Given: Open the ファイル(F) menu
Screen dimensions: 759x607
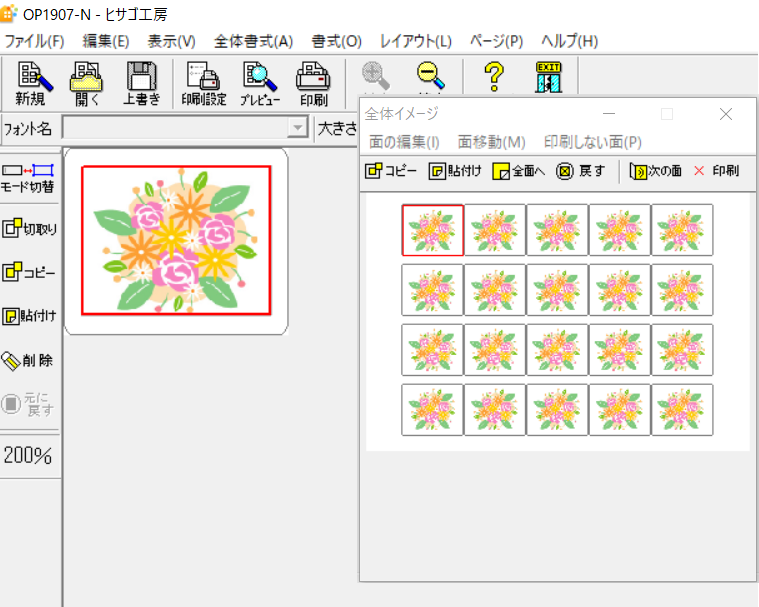Looking at the screenshot, I should click(x=34, y=41).
